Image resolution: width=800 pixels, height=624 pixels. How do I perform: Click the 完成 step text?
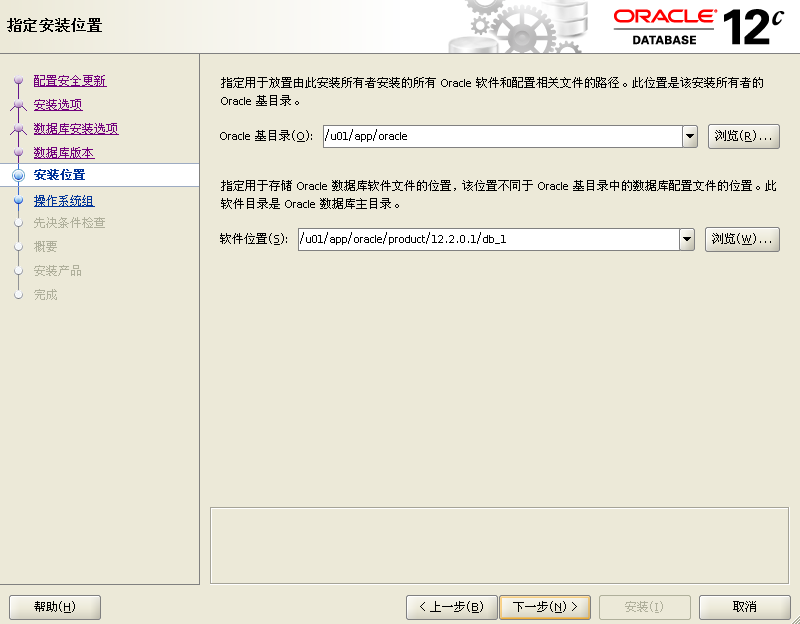pyautogui.click(x=45, y=295)
